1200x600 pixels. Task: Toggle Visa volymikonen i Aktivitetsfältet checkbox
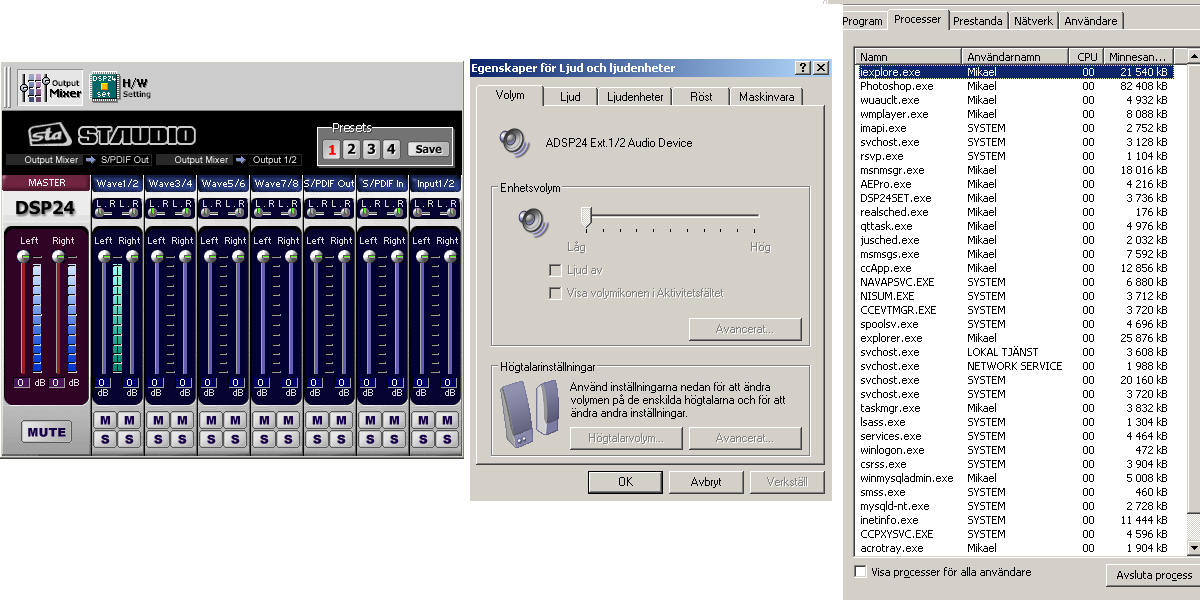point(555,293)
